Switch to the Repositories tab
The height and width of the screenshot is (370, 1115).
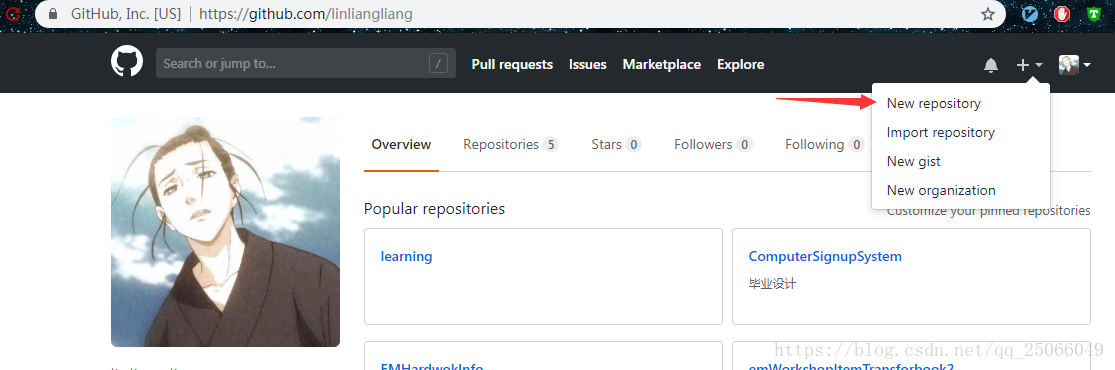tap(511, 144)
